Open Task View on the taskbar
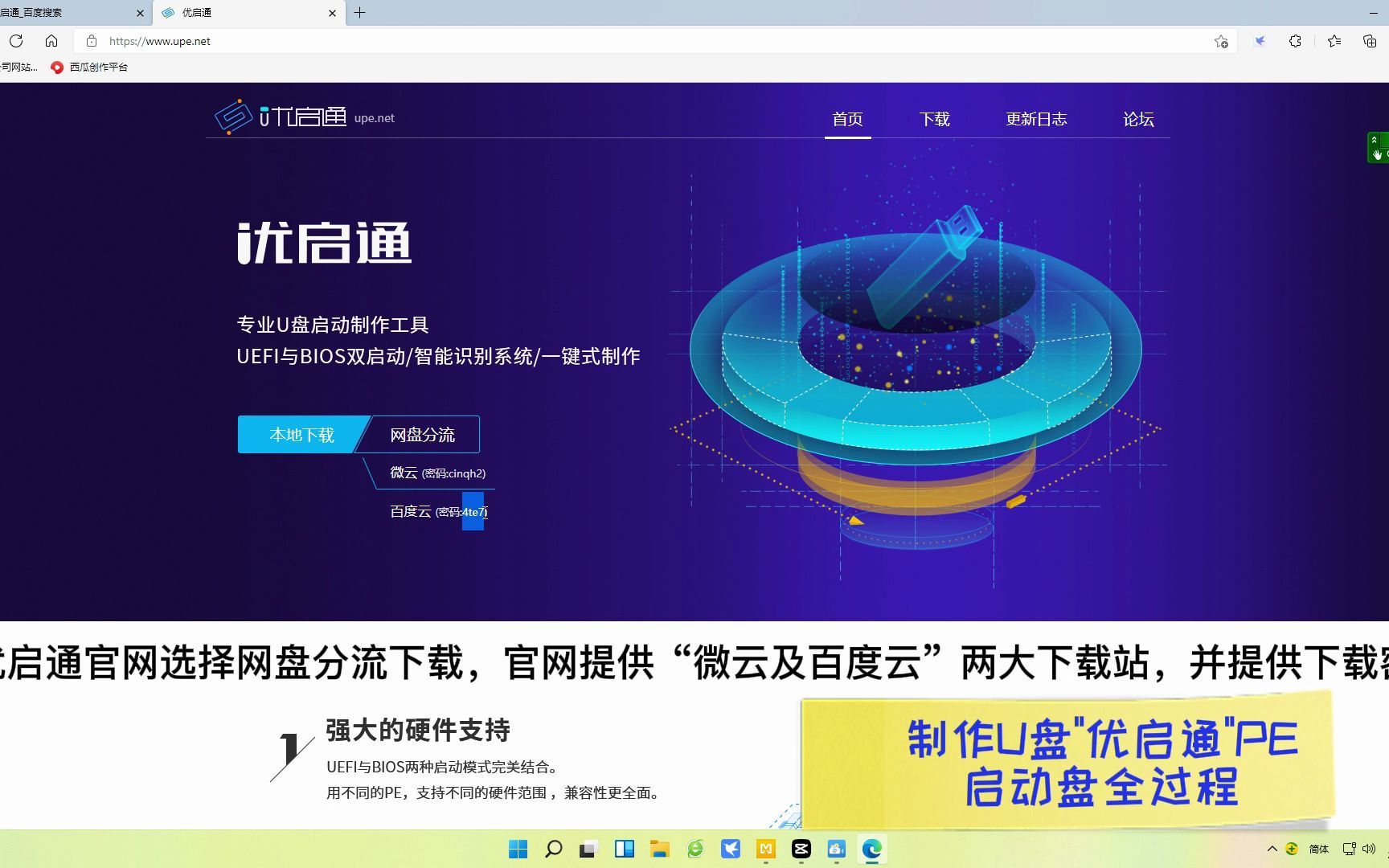This screenshot has width=1389, height=868. tap(588, 849)
